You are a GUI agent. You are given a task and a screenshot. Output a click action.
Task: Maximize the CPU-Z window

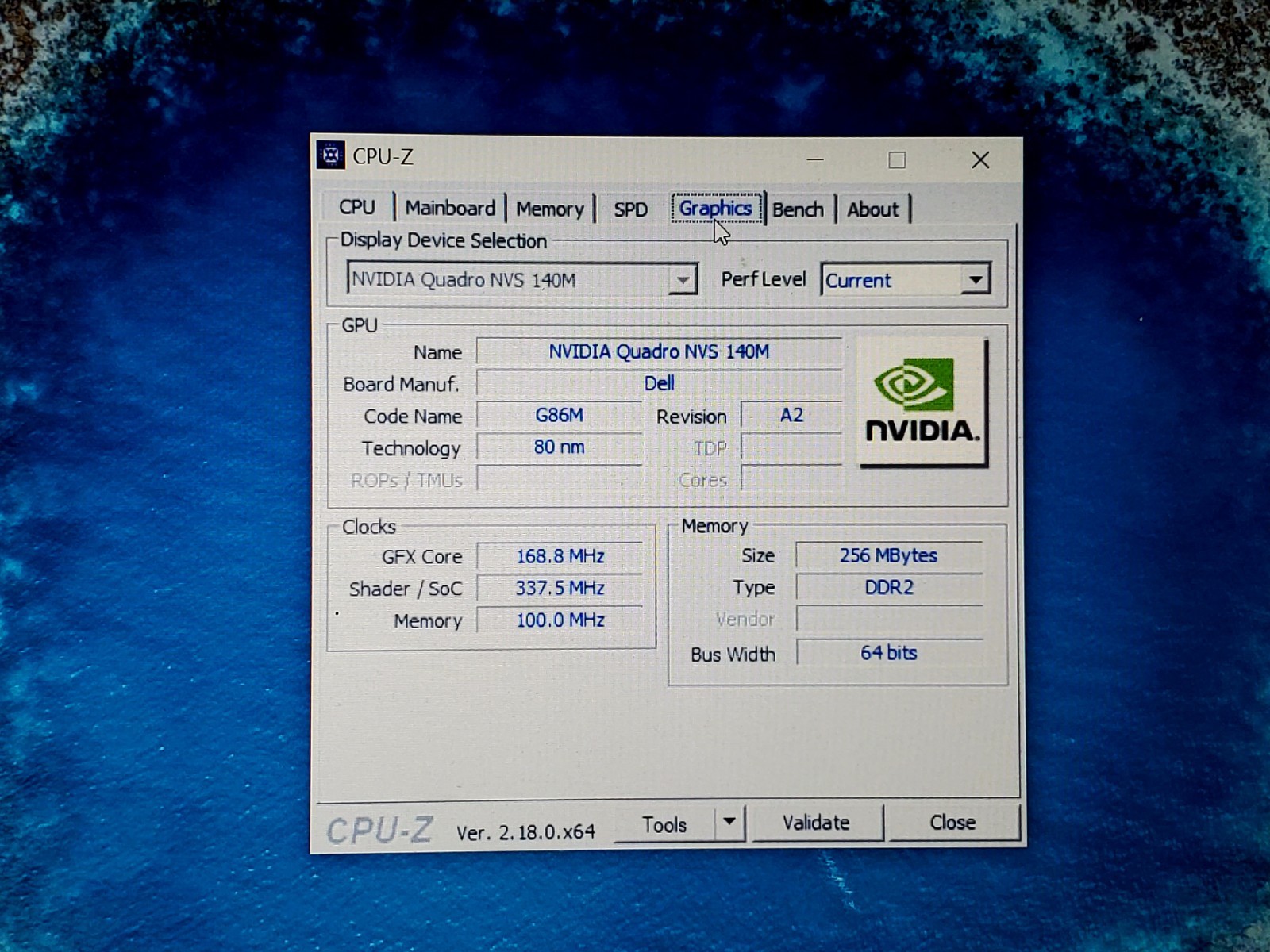click(897, 160)
